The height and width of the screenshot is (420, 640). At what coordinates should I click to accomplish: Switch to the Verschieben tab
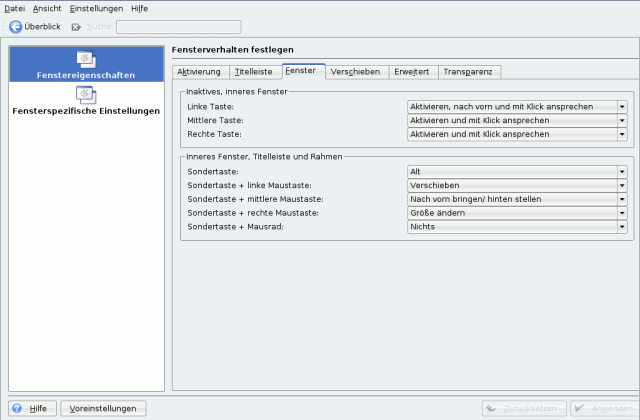click(x=357, y=72)
